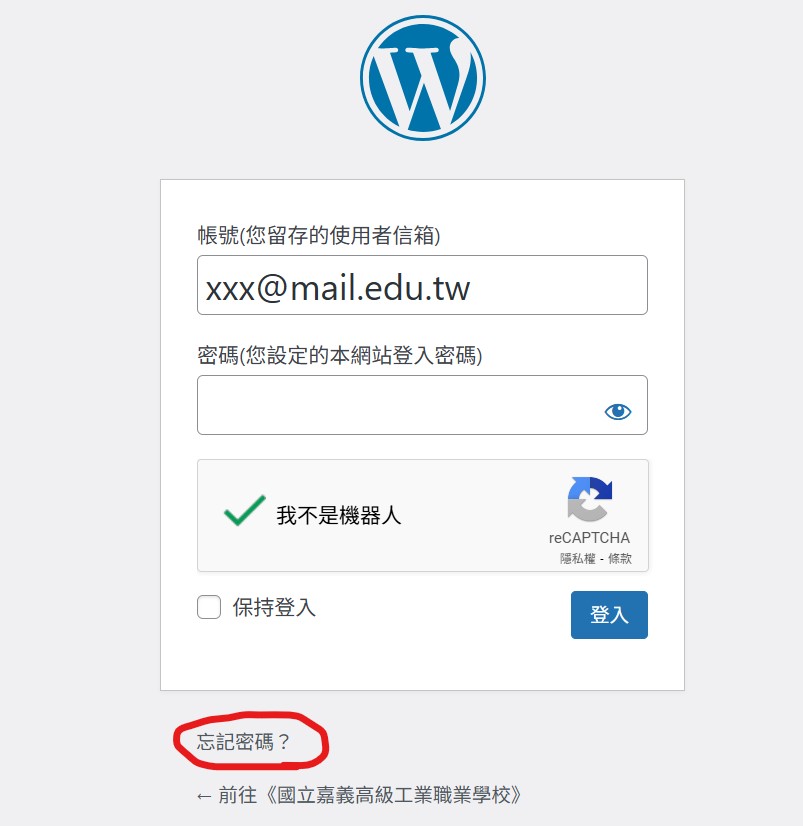Click the 密碼(您設定的本網站登入密碼) label

[340, 356]
